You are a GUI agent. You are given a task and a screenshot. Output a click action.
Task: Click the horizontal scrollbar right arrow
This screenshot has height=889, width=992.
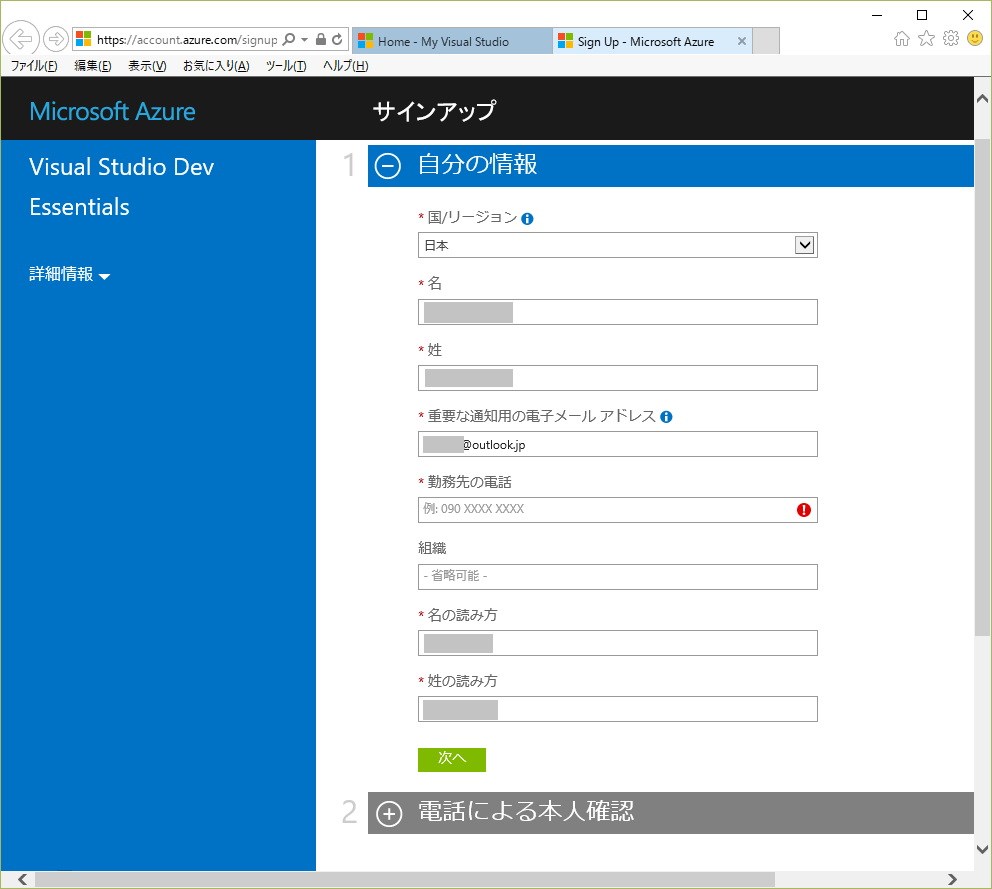952,880
